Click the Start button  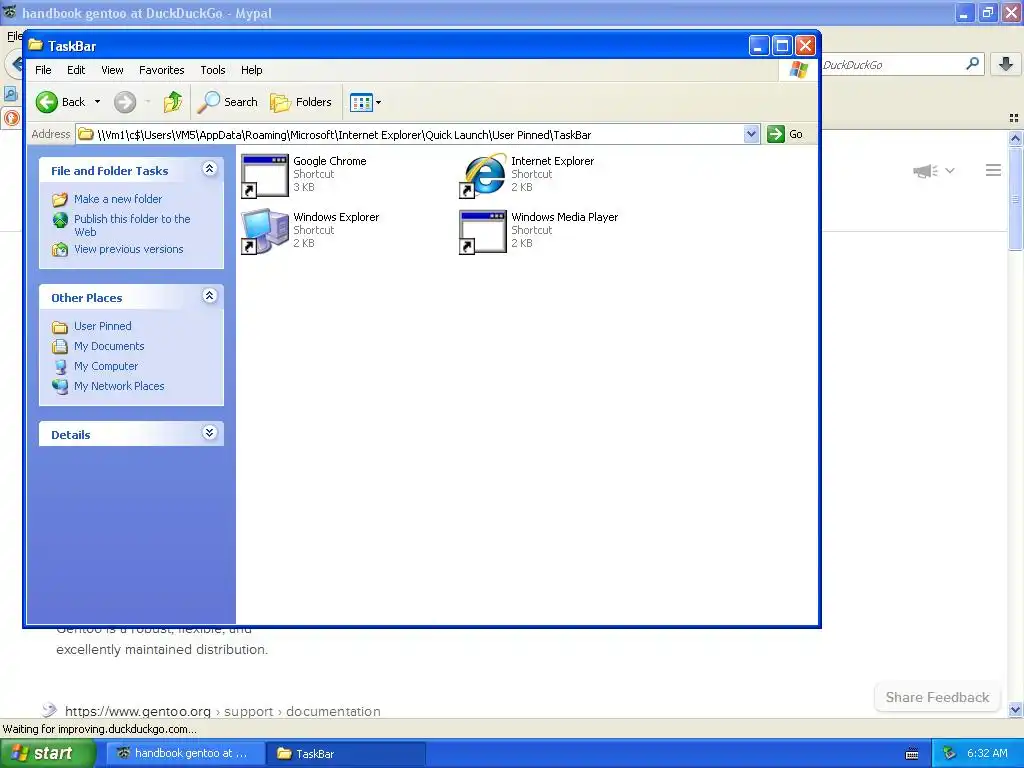[x=46, y=754]
